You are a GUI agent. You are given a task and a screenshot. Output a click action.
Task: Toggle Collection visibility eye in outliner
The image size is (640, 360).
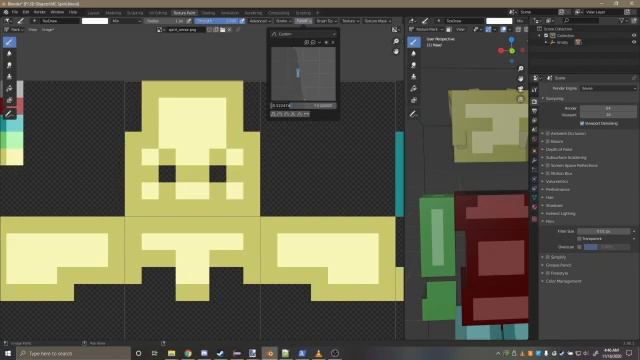[634, 36]
